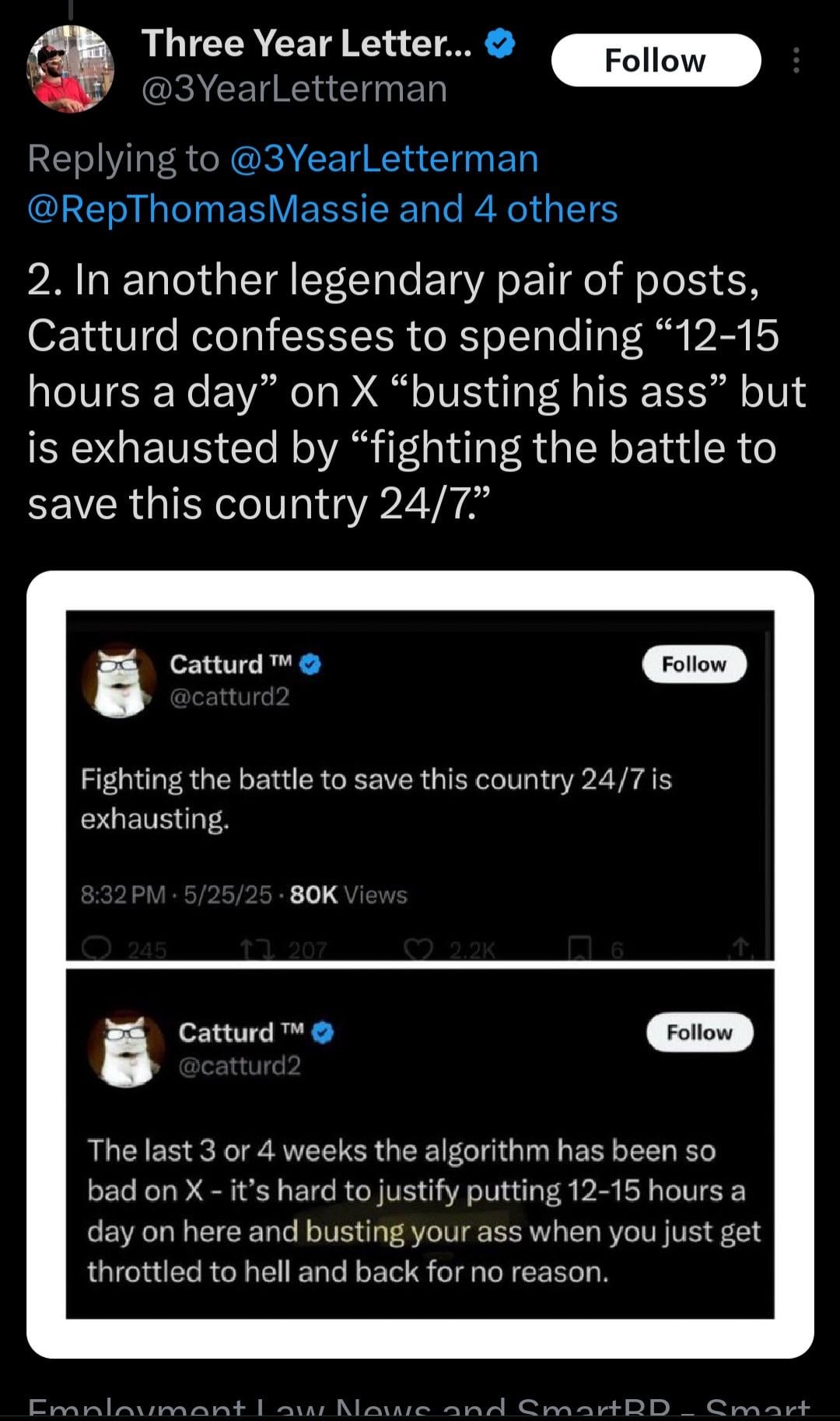Follow Three Year Letterman account
The width and height of the screenshot is (840, 1421).
pos(656,61)
